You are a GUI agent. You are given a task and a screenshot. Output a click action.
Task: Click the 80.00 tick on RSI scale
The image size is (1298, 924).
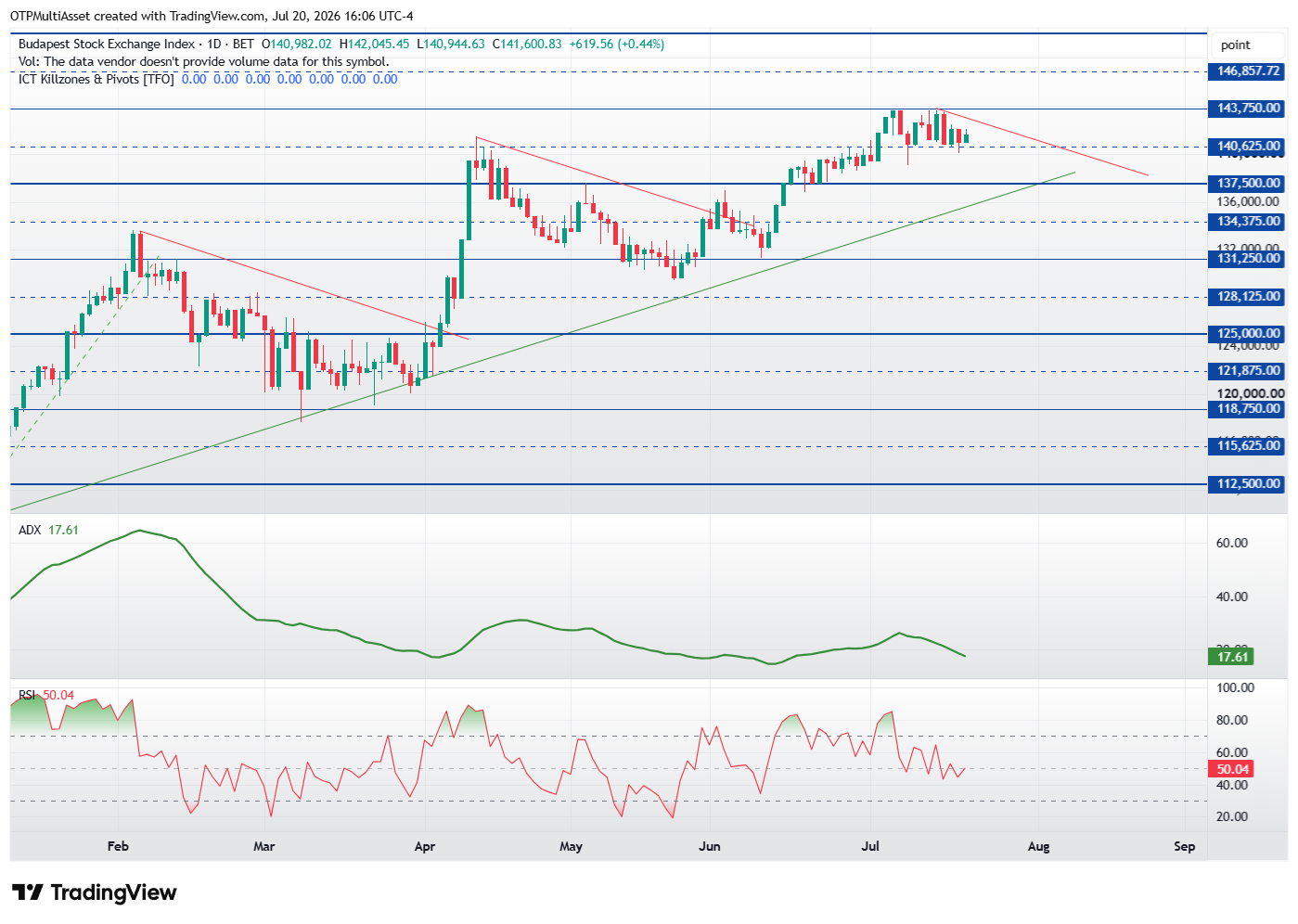point(1232,720)
